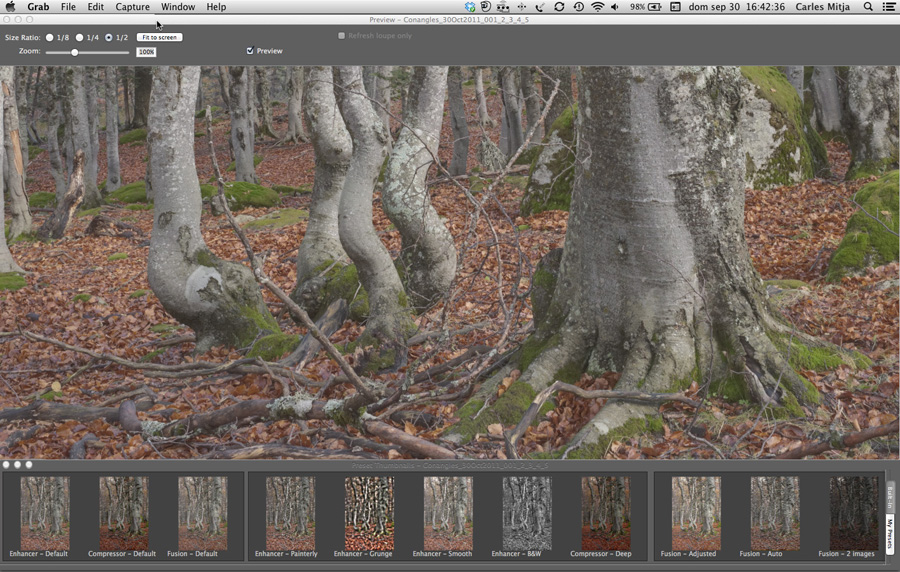The image size is (900, 572).
Task: Open the Spotlight search icon
Action: coord(867,7)
